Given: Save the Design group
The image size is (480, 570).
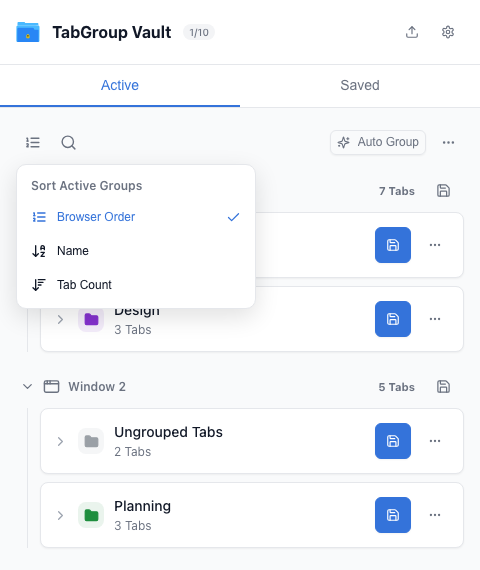Looking at the screenshot, I should (x=393, y=319).
